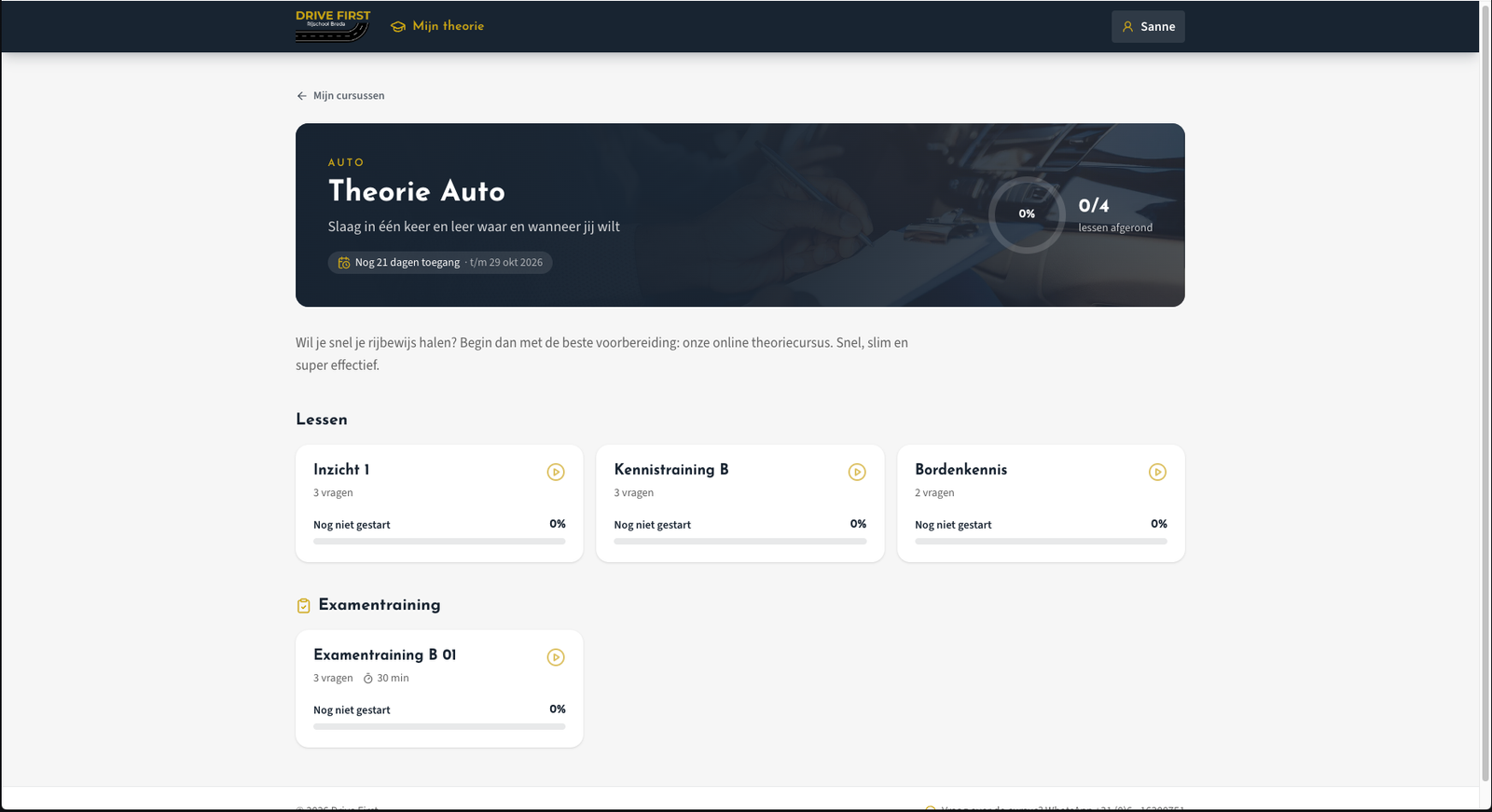The image size is (1492, 812).
Task: Open the Sanne user account button
Action: [1148, 26]
